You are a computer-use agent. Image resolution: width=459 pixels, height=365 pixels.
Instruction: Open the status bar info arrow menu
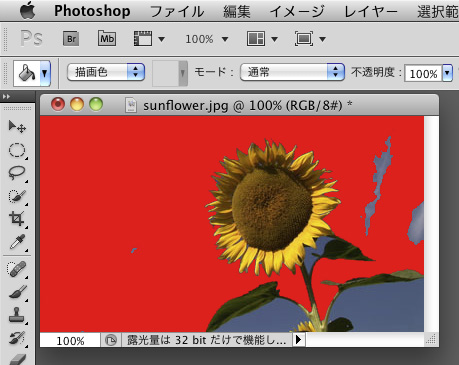click(x=299, y=340)
